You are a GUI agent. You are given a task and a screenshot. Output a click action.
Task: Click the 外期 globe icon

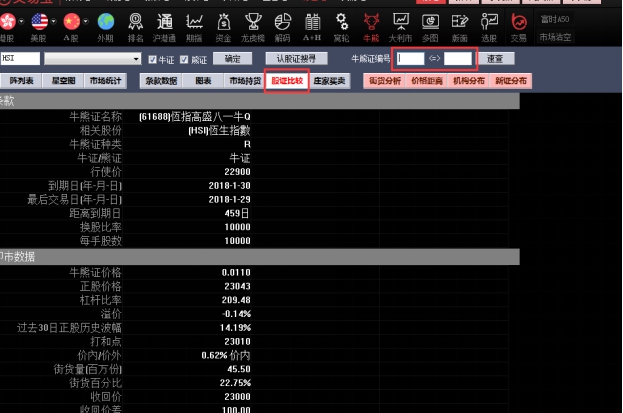[x=105, y=20]
